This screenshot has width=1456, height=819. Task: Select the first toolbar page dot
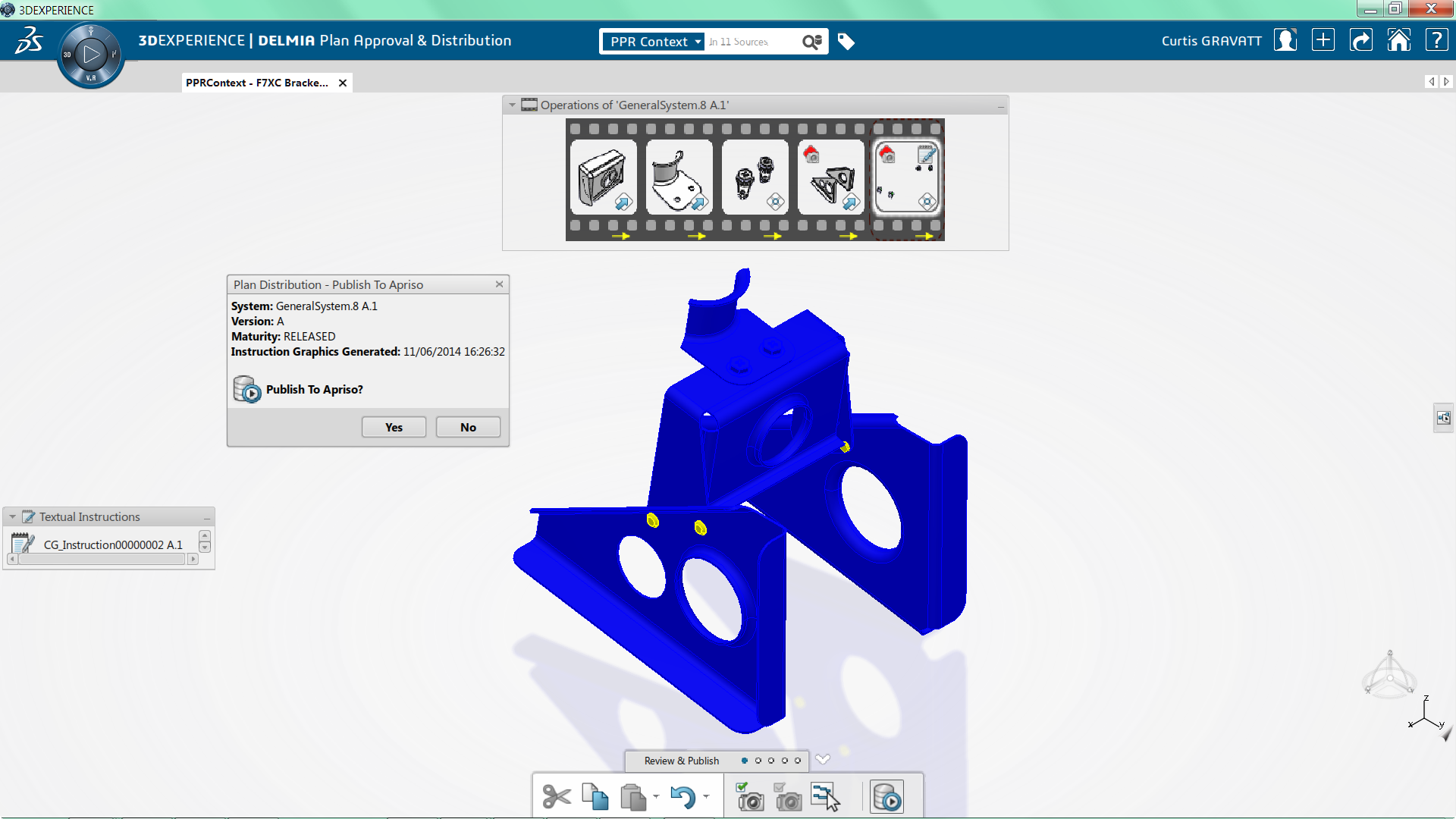[745, 761]
